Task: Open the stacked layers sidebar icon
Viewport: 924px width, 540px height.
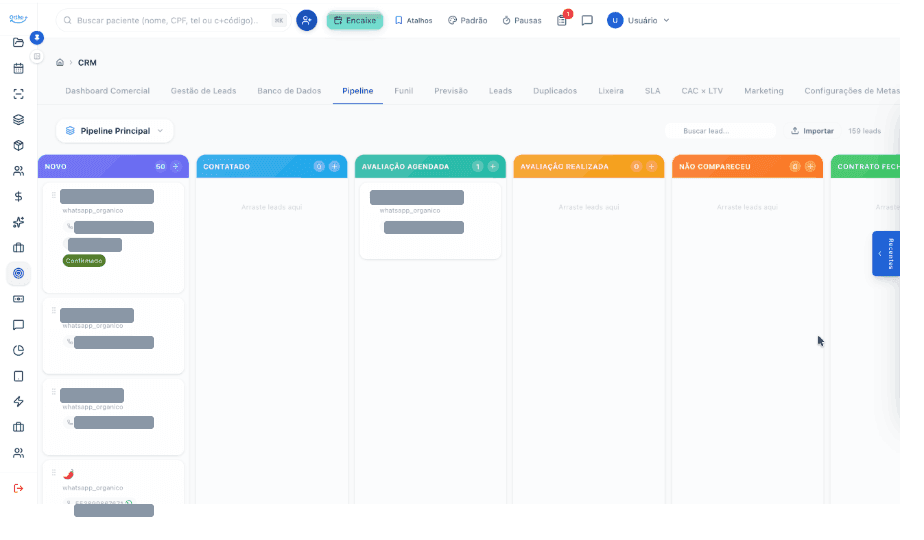Action: pyautogui.click(x=18, y=120)
